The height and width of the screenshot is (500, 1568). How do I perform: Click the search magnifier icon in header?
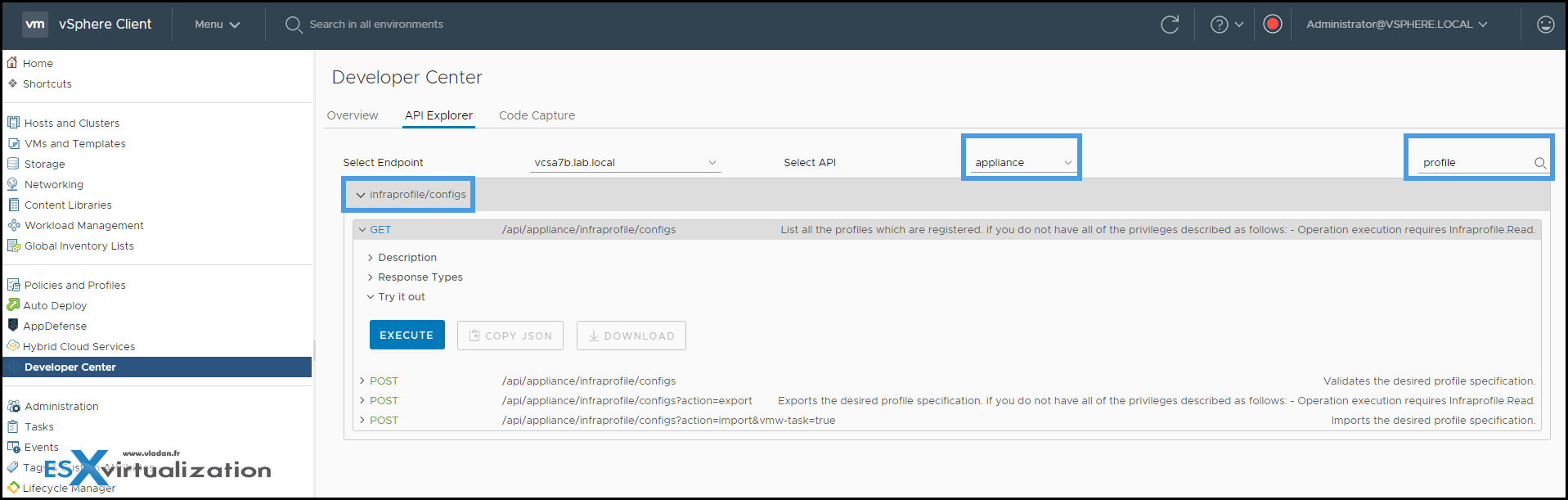293,25
